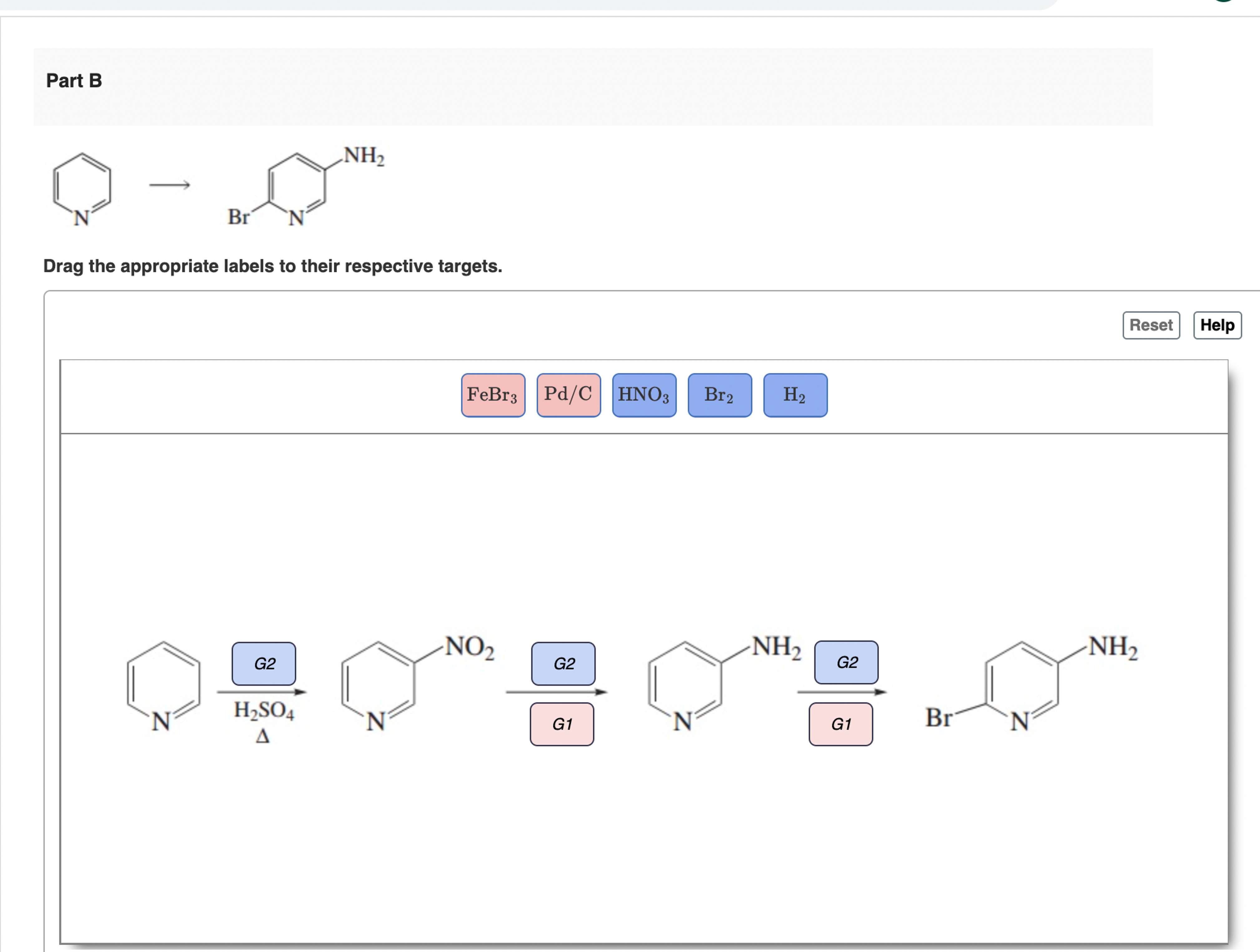Click the pyridine structure in the question header

point(82,190)
